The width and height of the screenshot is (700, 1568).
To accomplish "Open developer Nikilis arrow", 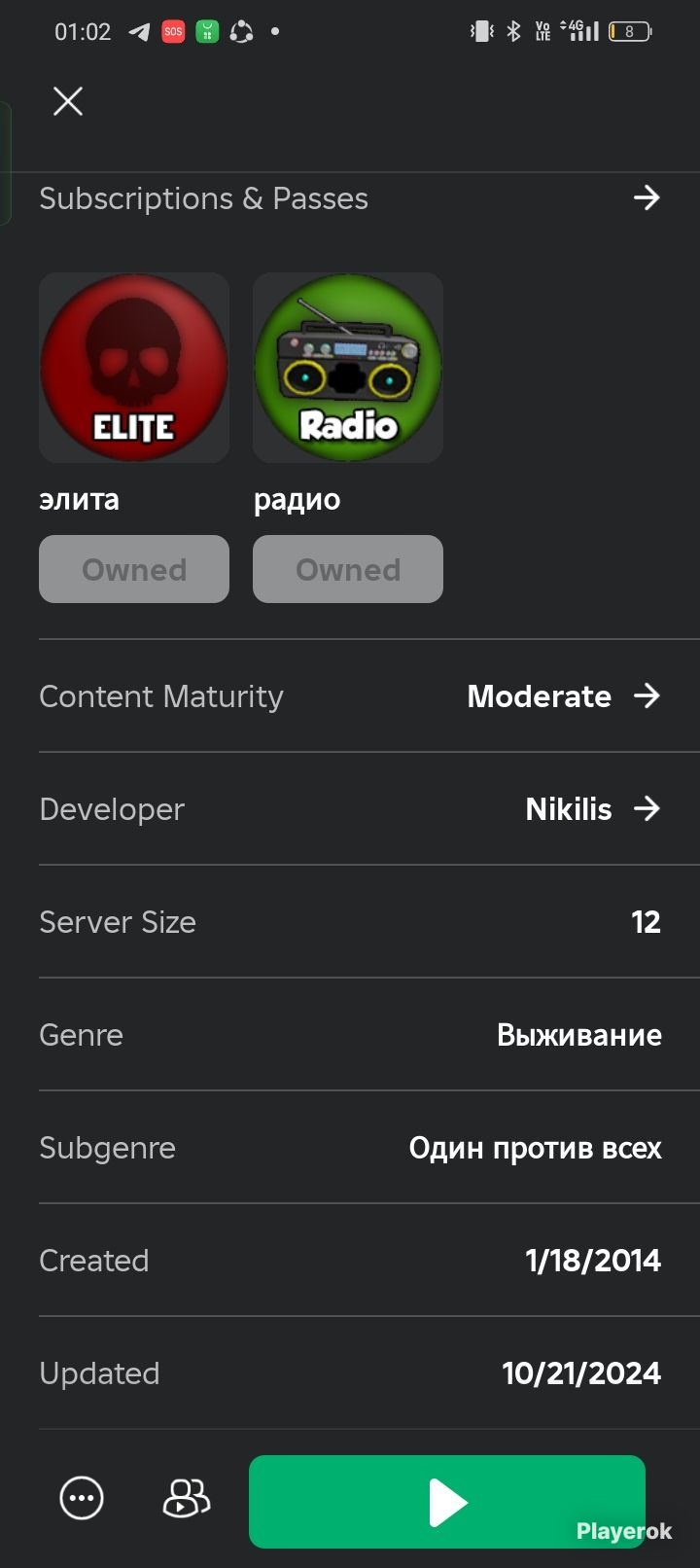I will click(x=647, y=809).
